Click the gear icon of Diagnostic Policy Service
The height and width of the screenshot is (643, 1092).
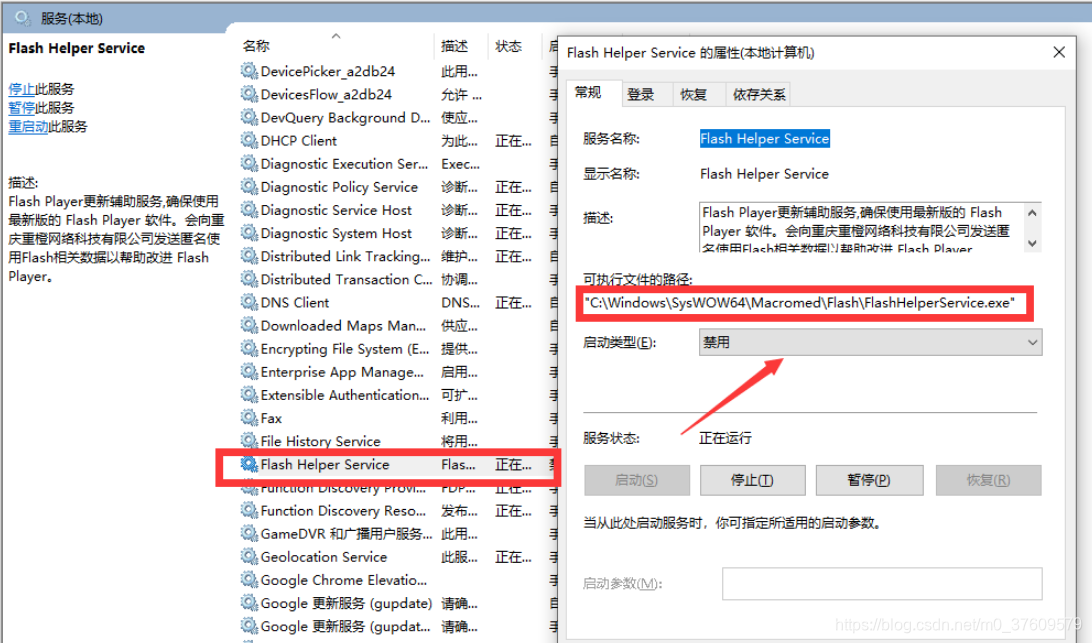(x=249, y=186)
